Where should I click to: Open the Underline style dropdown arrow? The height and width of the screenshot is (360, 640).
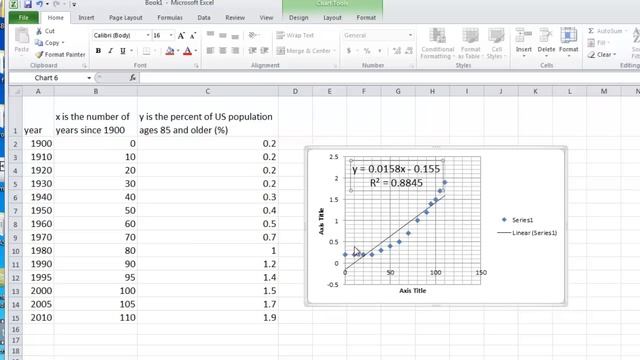coord(131,51)
